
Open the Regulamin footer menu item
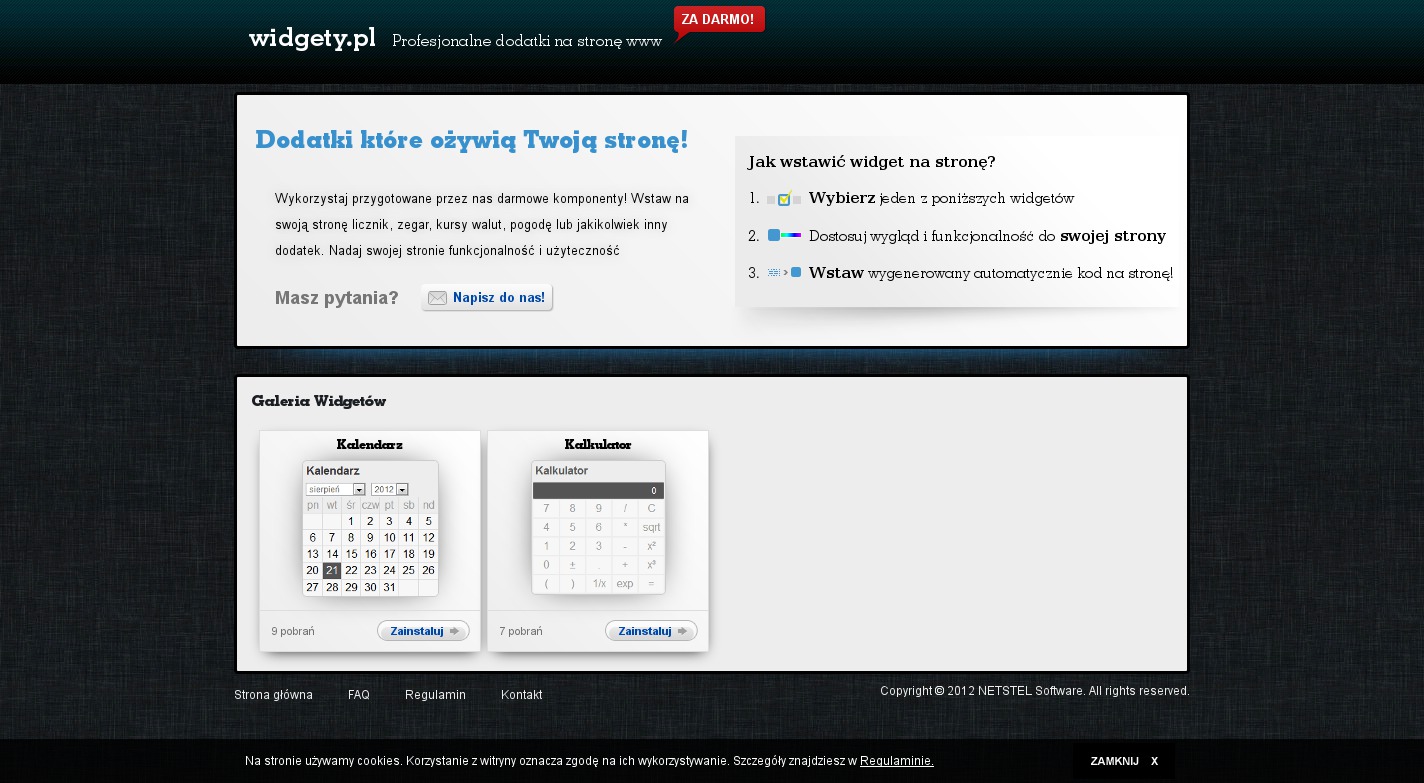[435, 695]
